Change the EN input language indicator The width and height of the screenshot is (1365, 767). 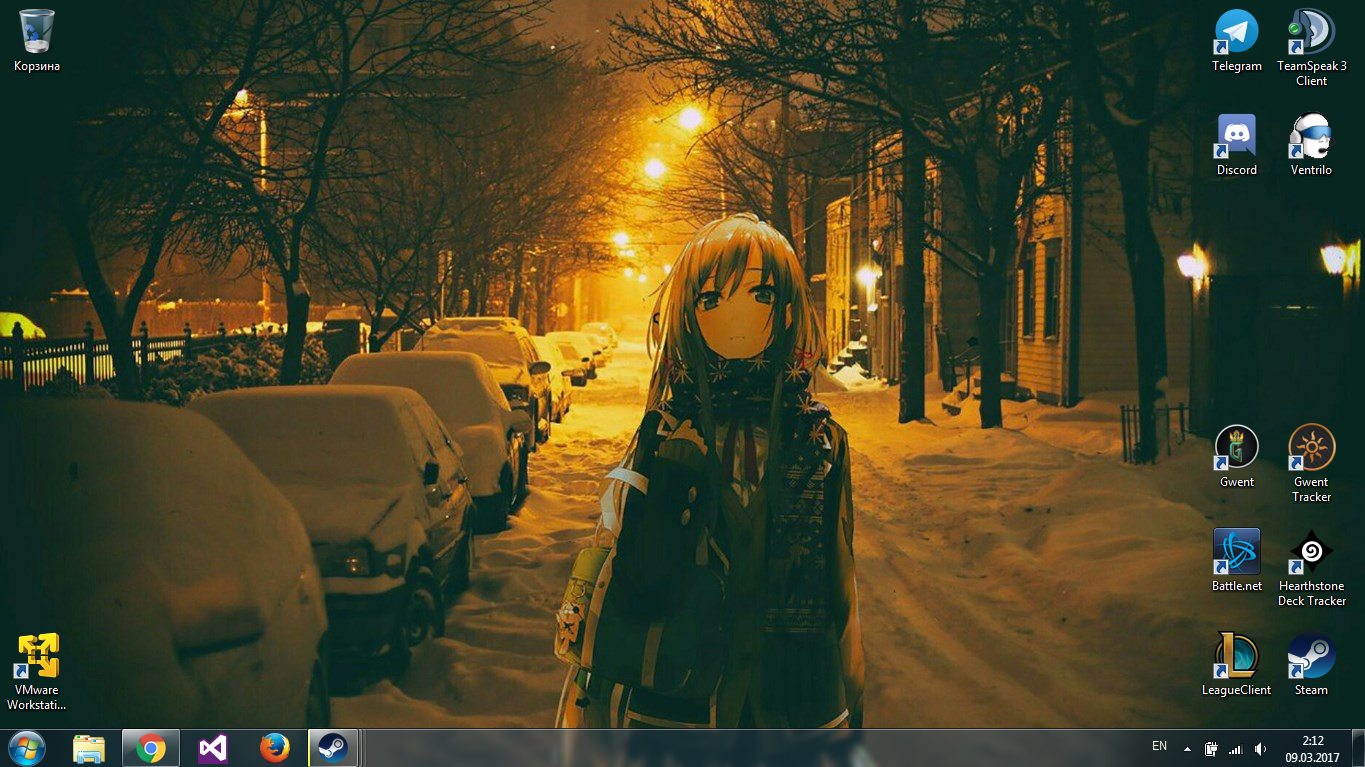click(x=1159, y=746)
